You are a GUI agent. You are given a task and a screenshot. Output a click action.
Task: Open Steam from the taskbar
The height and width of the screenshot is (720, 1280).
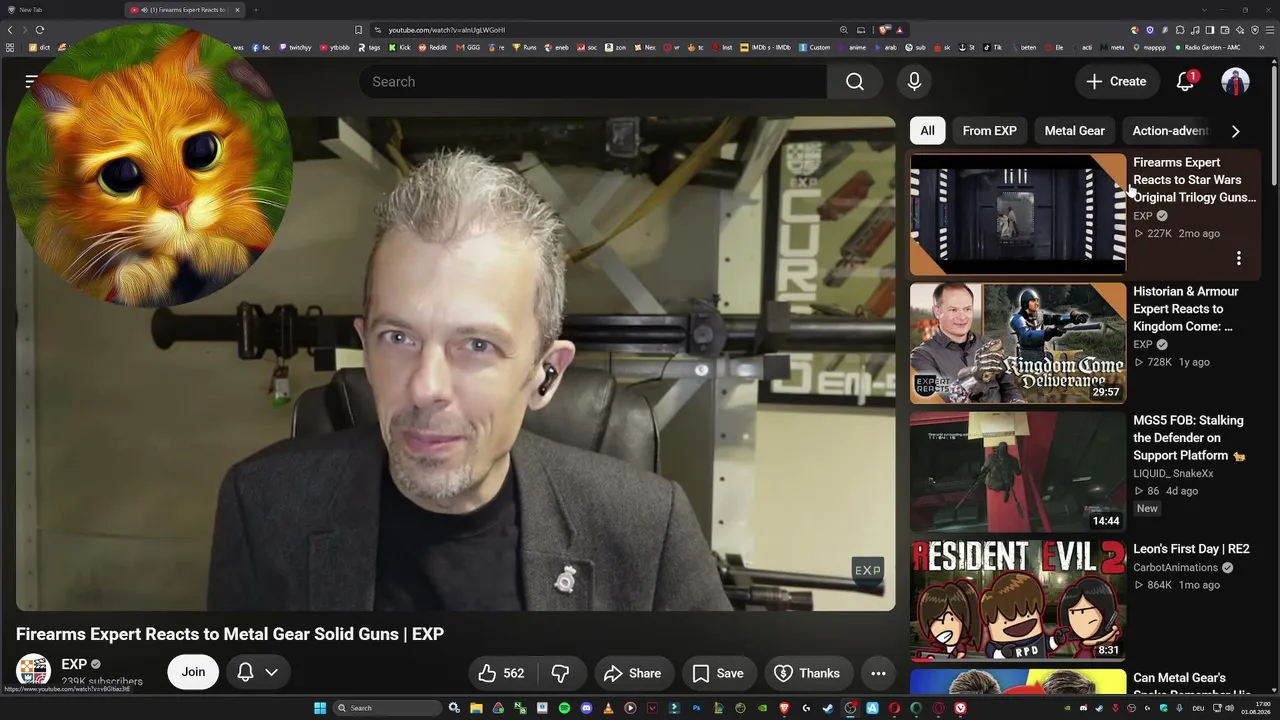[828, 708]
